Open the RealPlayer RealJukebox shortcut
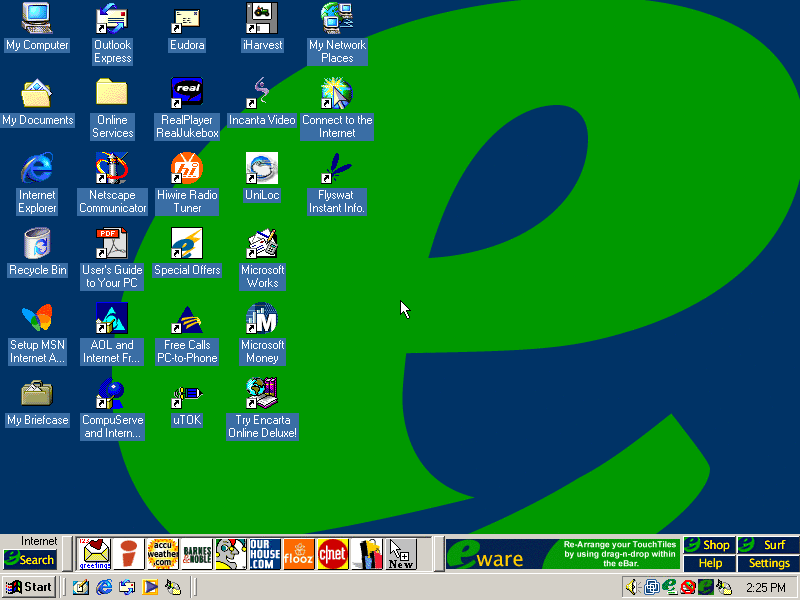The image size is (800, 600). (x=187, y=94)
